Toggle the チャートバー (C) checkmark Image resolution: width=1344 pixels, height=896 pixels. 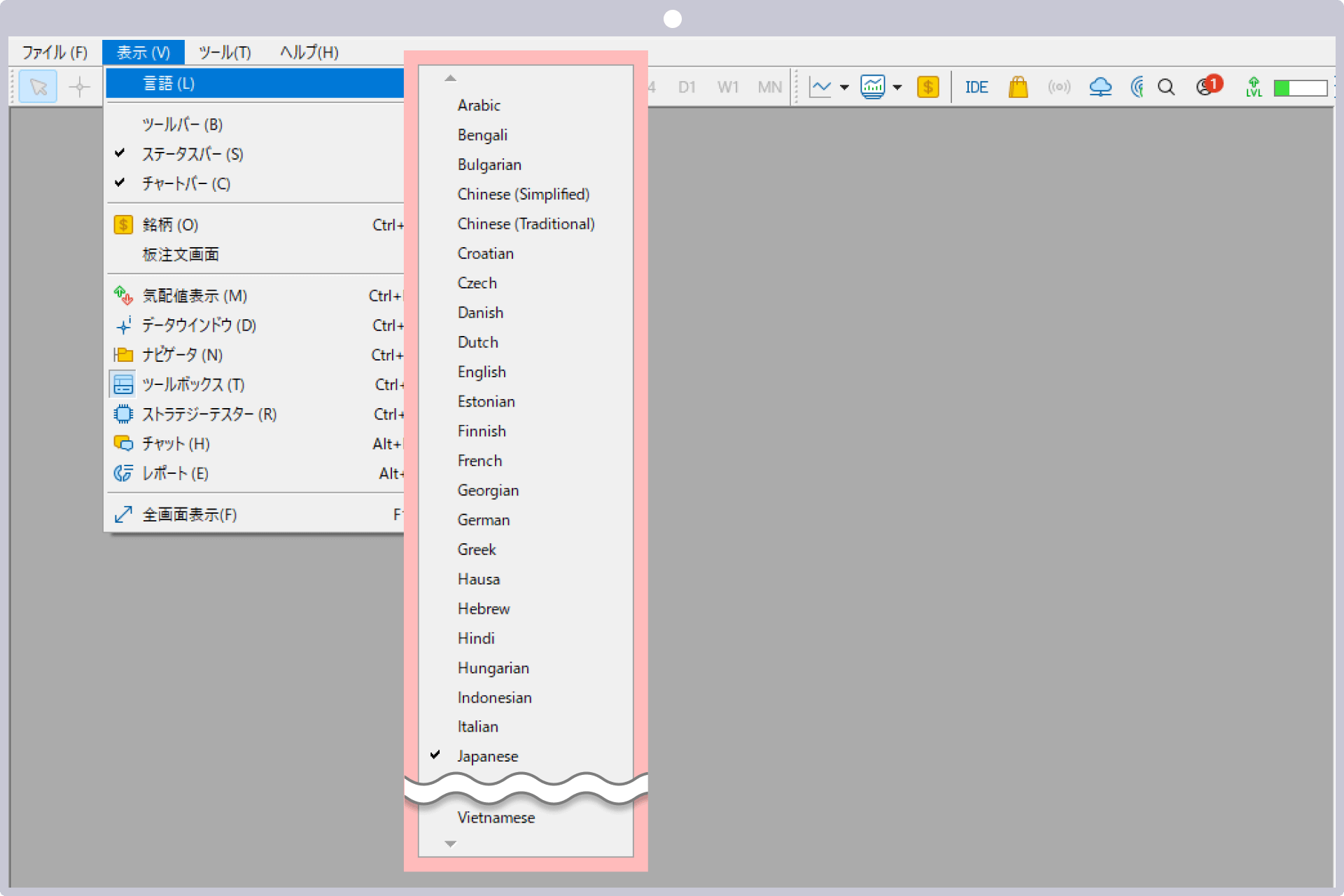pos(255,183)
